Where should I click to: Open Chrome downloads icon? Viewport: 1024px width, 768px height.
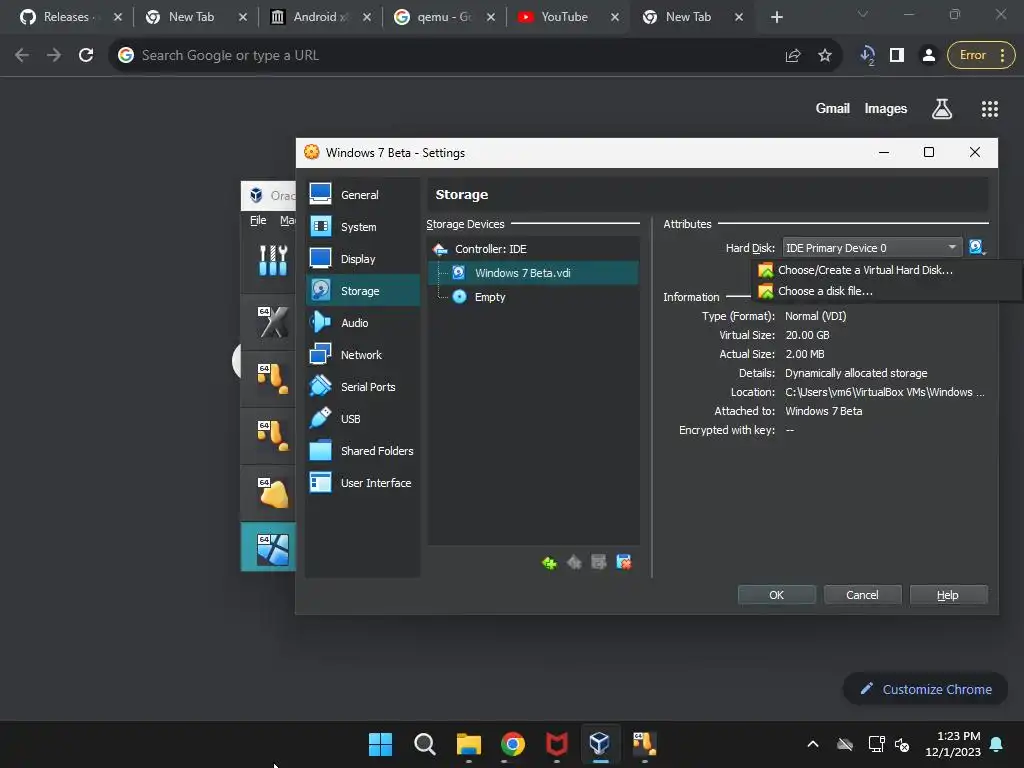pyautogui.click(x=867, y=56)
